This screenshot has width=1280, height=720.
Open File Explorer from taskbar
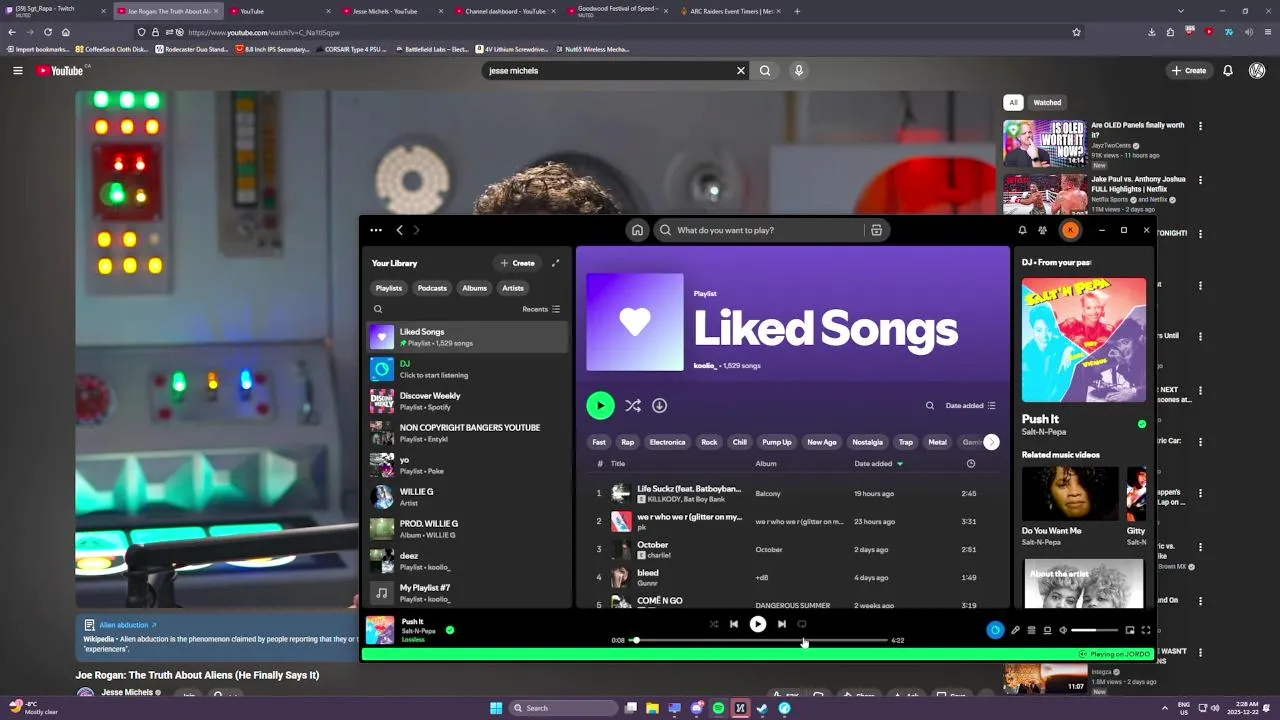pyautogui.click(x=652, y=708)
